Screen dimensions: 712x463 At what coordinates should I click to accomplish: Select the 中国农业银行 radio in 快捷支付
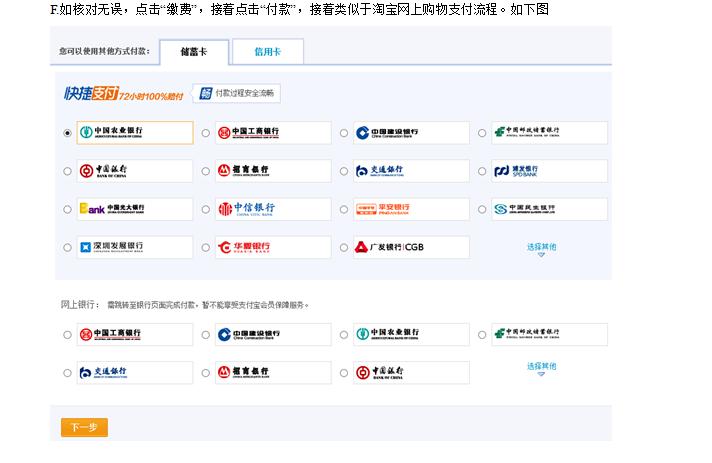point(67,133)
